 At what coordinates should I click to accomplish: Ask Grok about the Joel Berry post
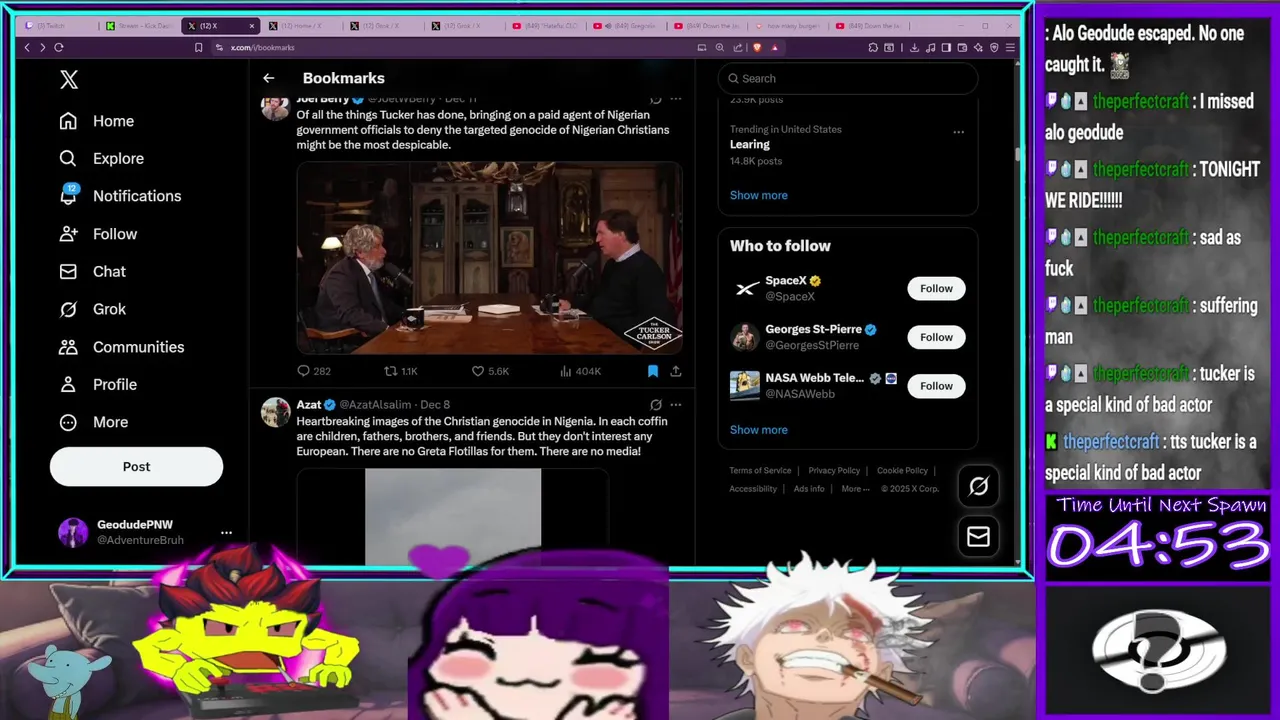pos(655,99)
